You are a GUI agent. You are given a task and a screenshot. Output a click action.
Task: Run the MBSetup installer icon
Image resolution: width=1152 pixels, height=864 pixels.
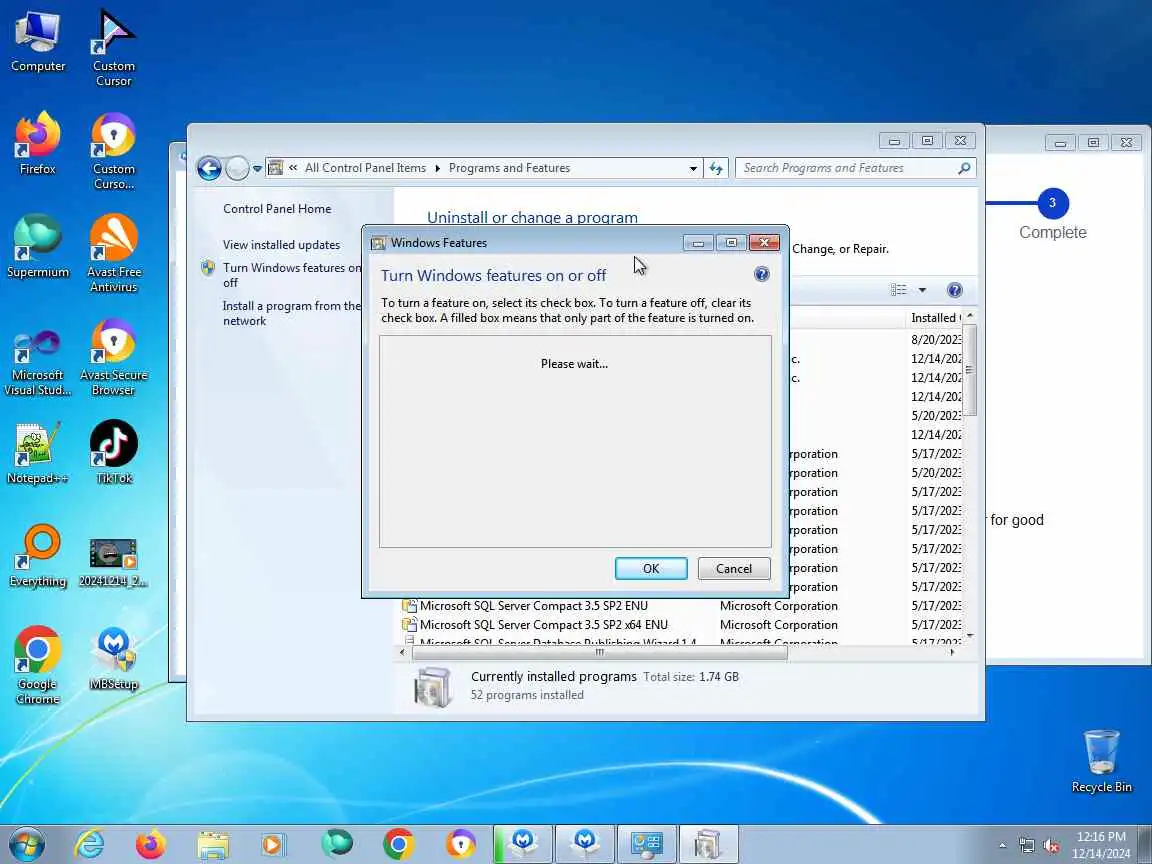tap(113, 659)
